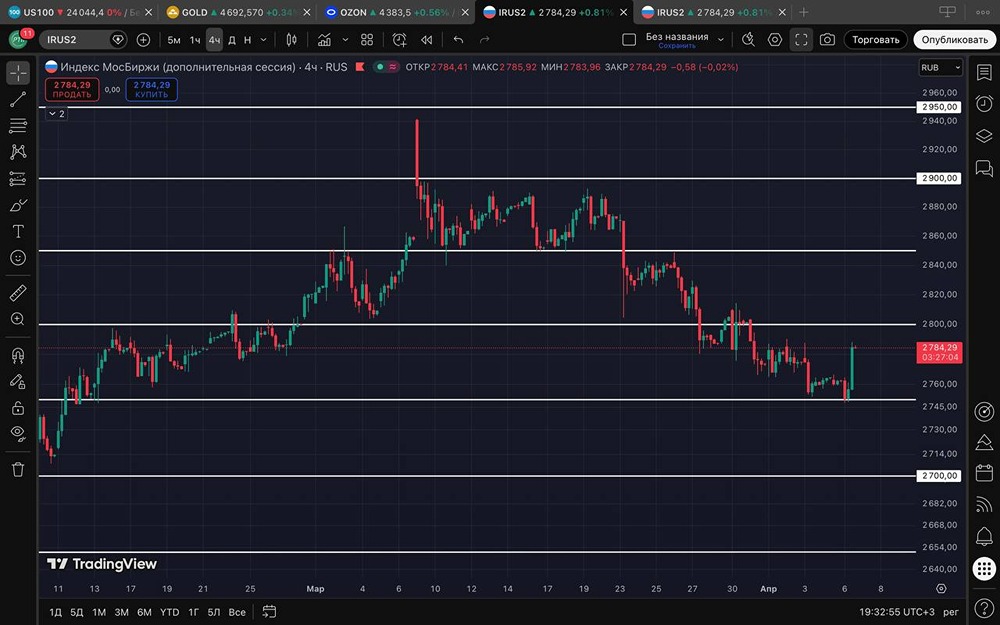
Task: Set the YTD date range
Action: pyautogui.click(x=170, y=612)
